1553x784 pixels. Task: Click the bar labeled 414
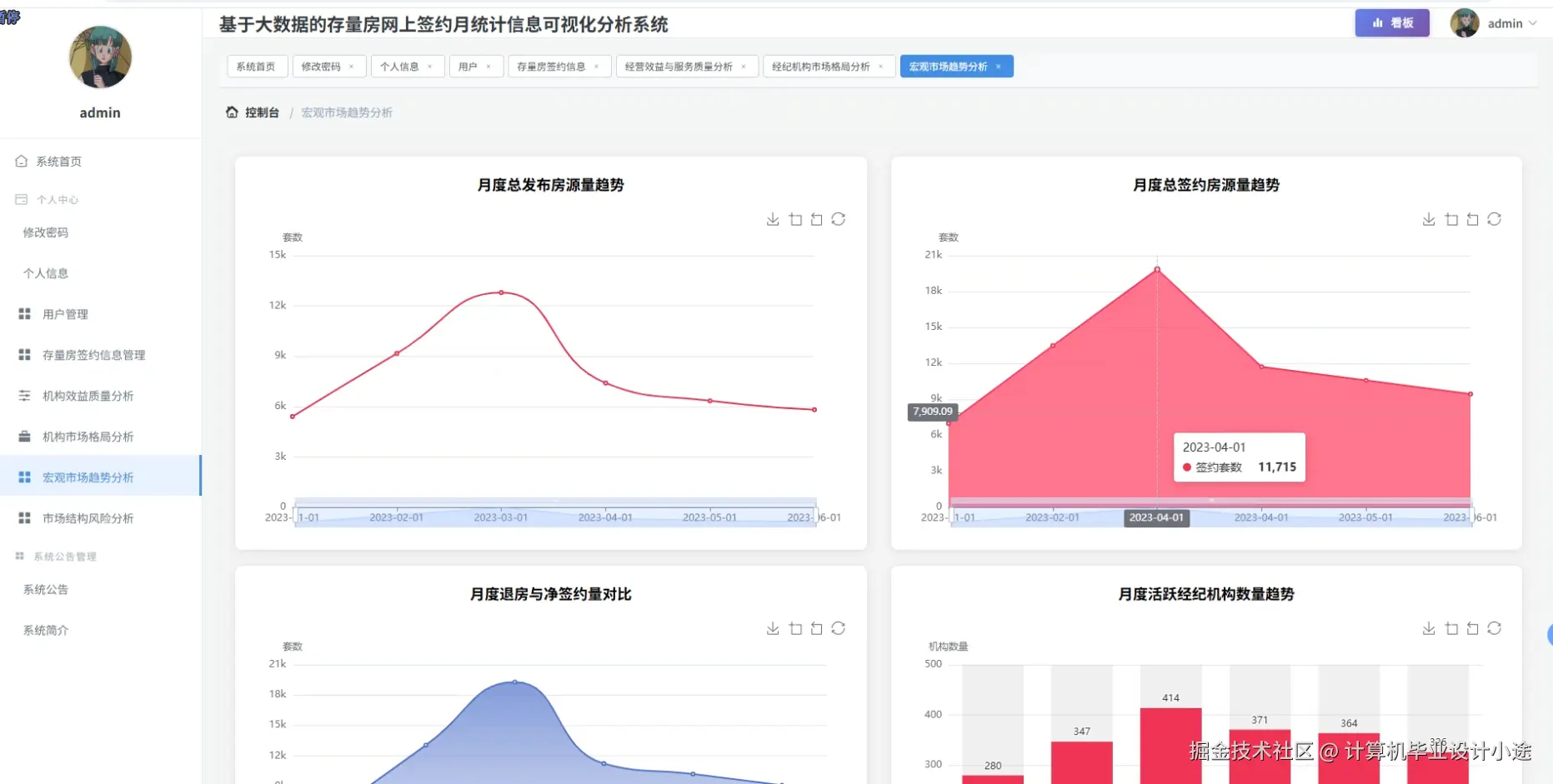(x=1170, y=746)
